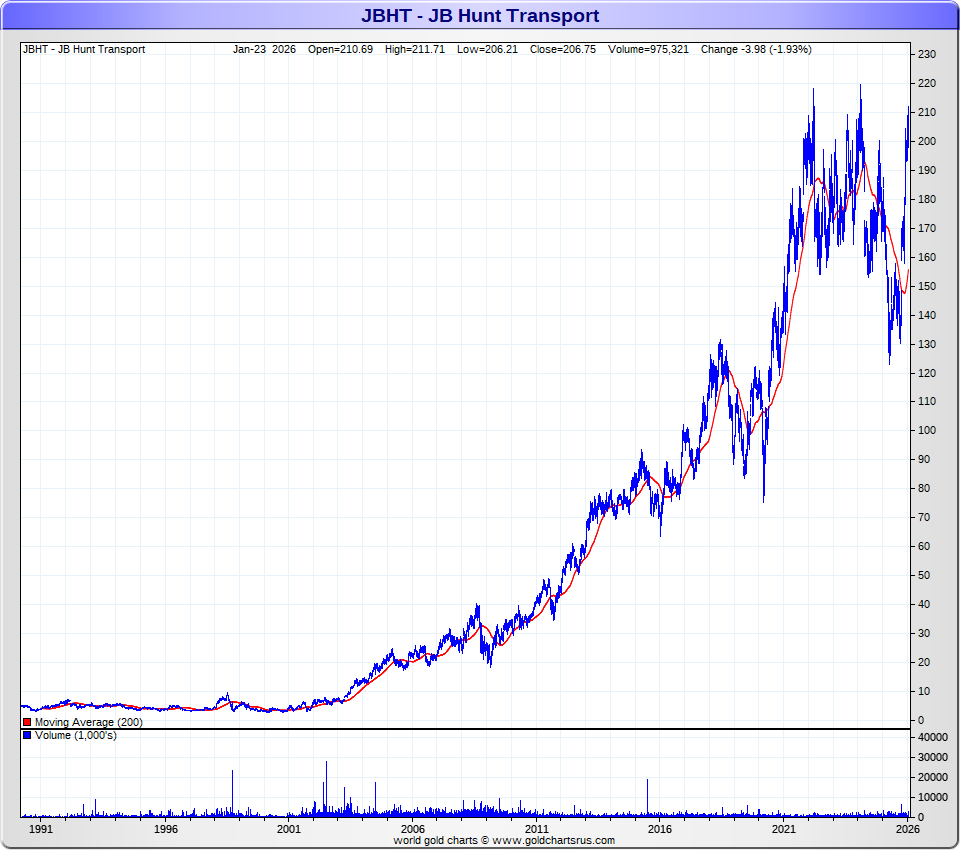Select the 1991 year marker on time axis

pos(41,829)
